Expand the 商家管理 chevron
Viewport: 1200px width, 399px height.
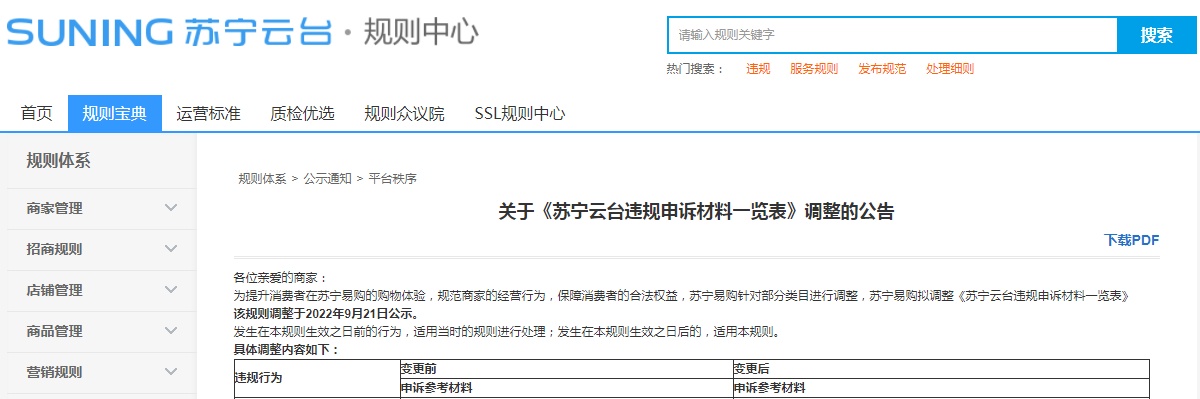tap(171, 208)
